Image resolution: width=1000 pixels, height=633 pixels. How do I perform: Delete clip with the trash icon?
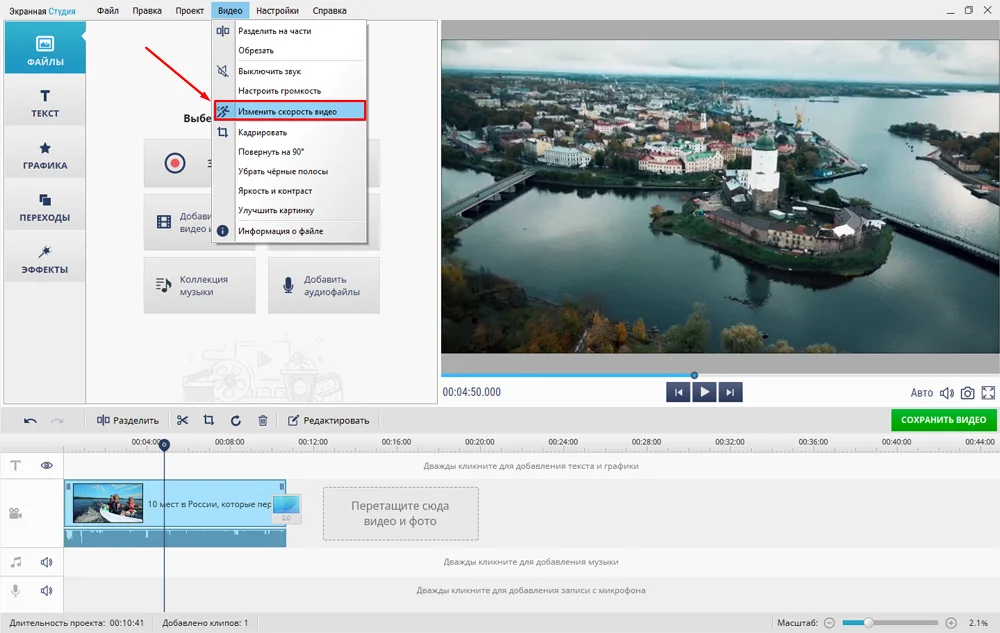(x=263, y=421)
